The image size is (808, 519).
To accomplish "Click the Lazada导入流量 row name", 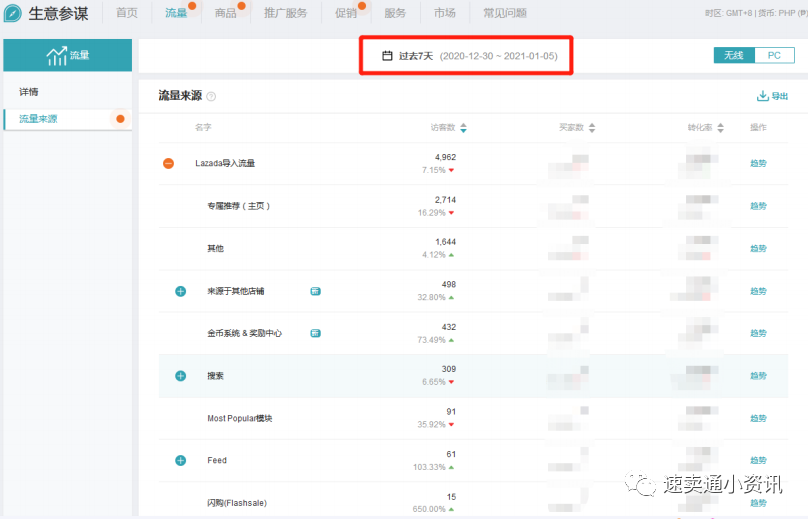I will 225,163.
